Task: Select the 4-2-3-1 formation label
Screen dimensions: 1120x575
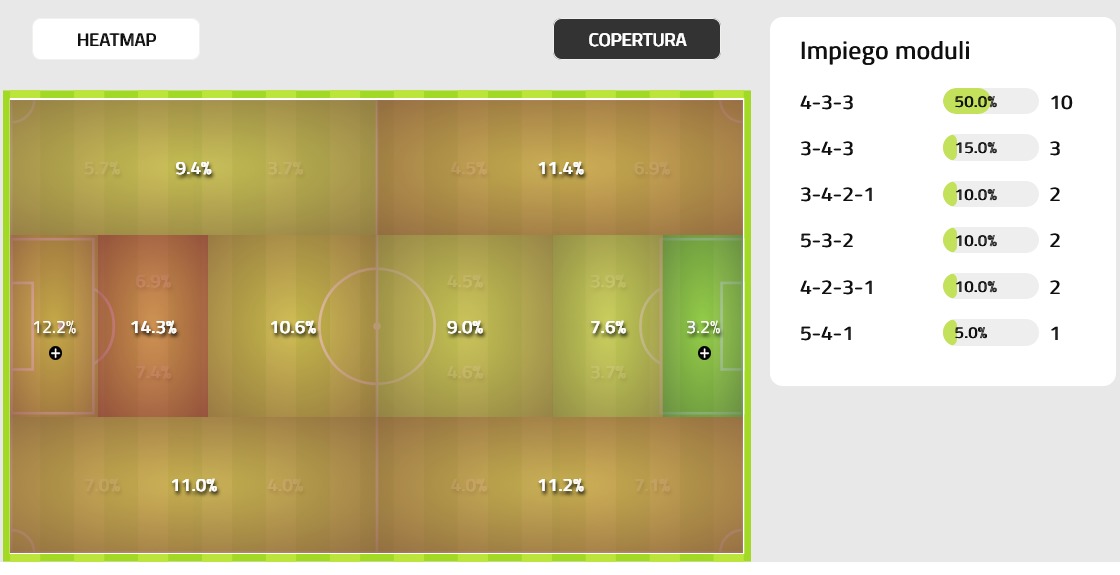Action: (x=837, y=287)
